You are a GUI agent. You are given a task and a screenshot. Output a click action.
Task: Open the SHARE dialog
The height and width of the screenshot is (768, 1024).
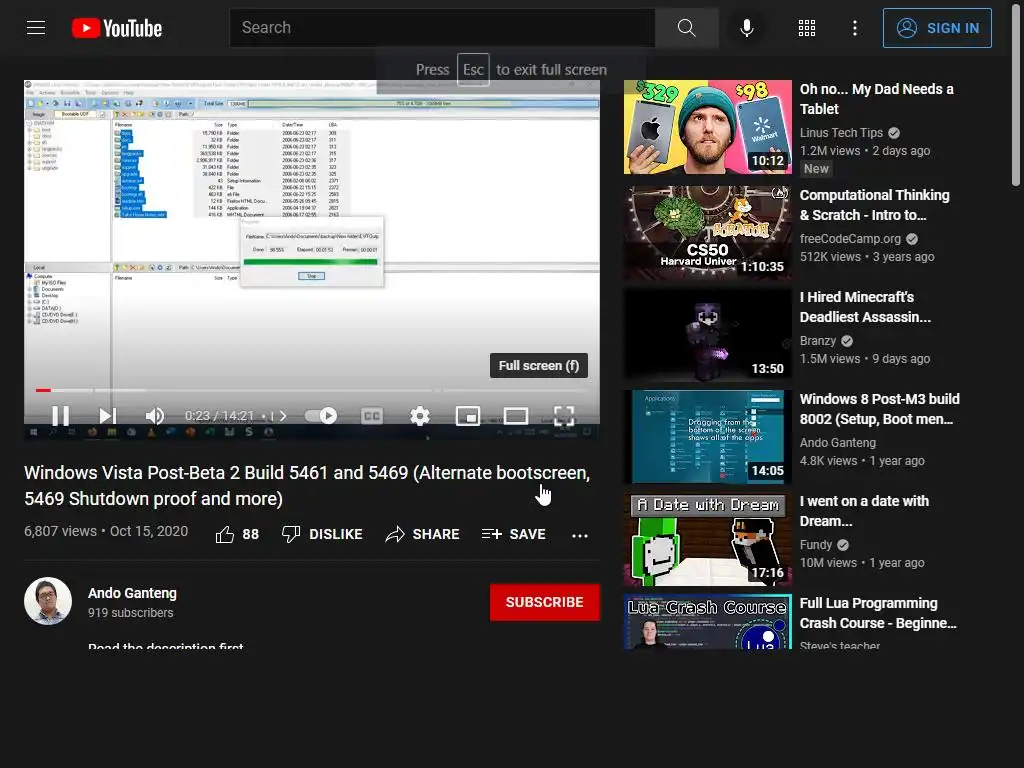point(423,534)
